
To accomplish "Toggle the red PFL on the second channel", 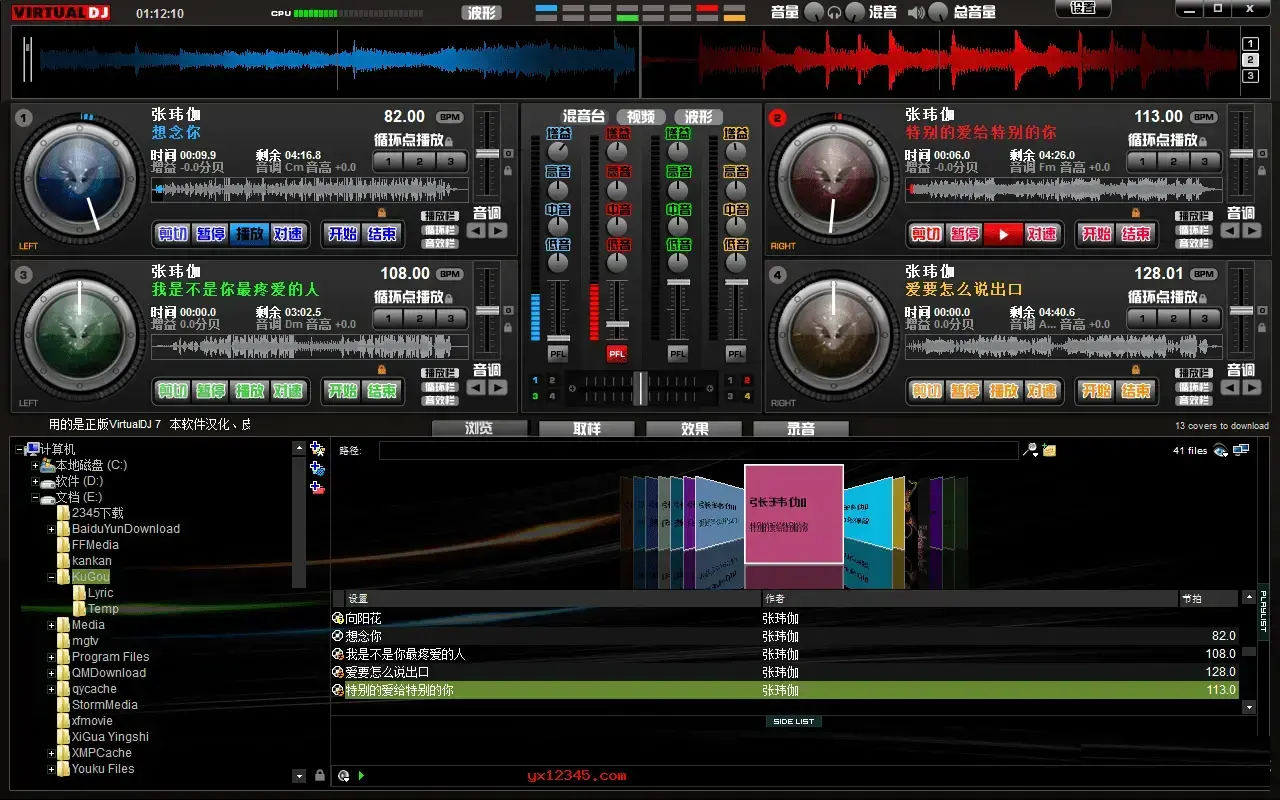I will (617, 353).
